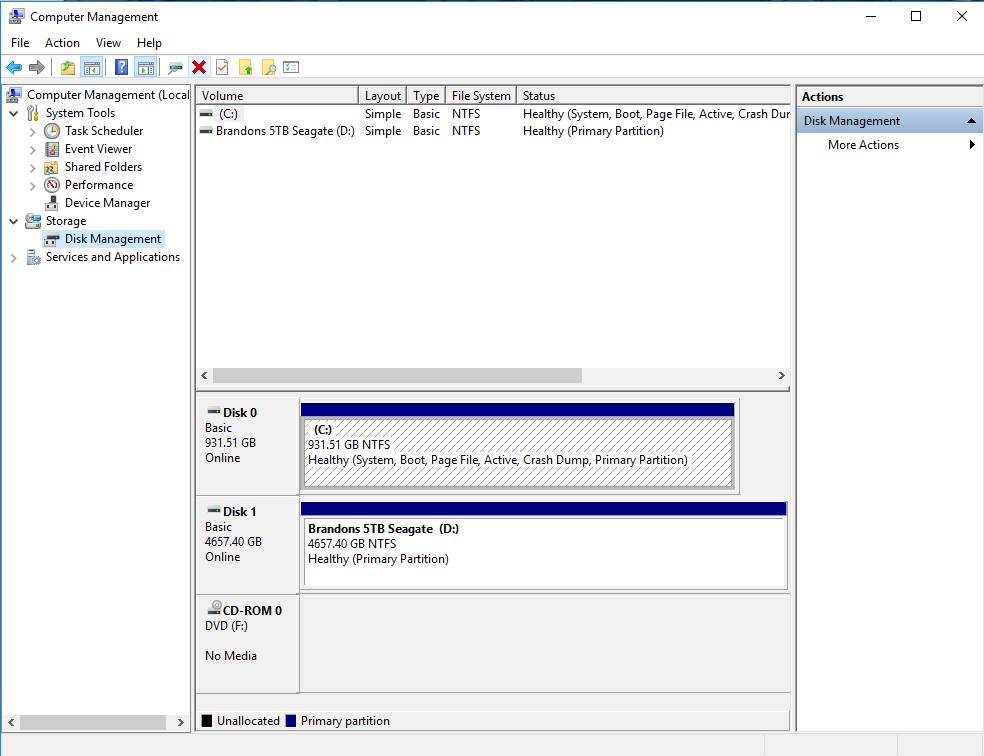Collapse the Storage tree node
The height and width of the screenshot is (756, 984).
click(x=13, y=220)
